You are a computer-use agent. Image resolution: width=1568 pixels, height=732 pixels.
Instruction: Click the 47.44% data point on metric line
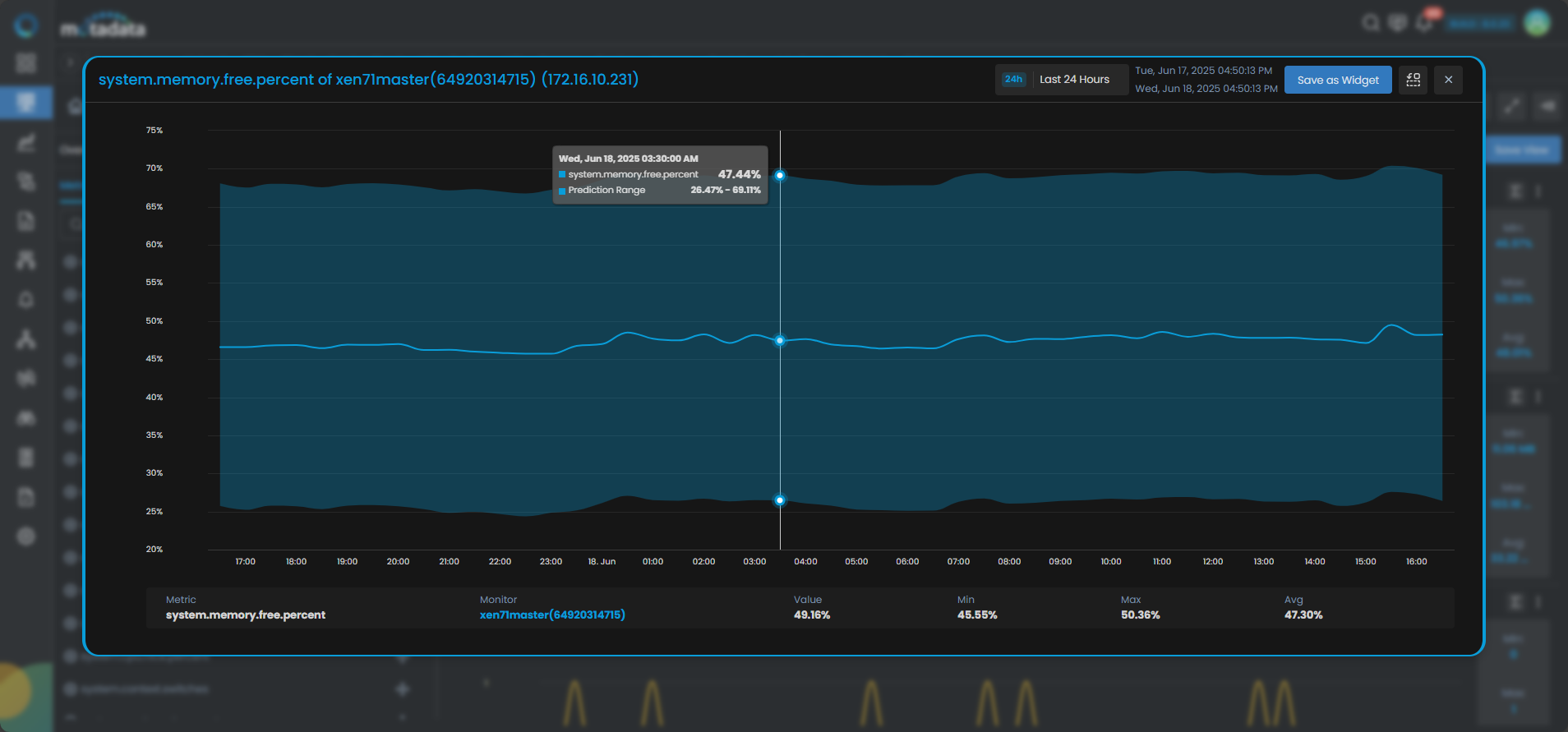pyautogui.click(x=780, y=340)
